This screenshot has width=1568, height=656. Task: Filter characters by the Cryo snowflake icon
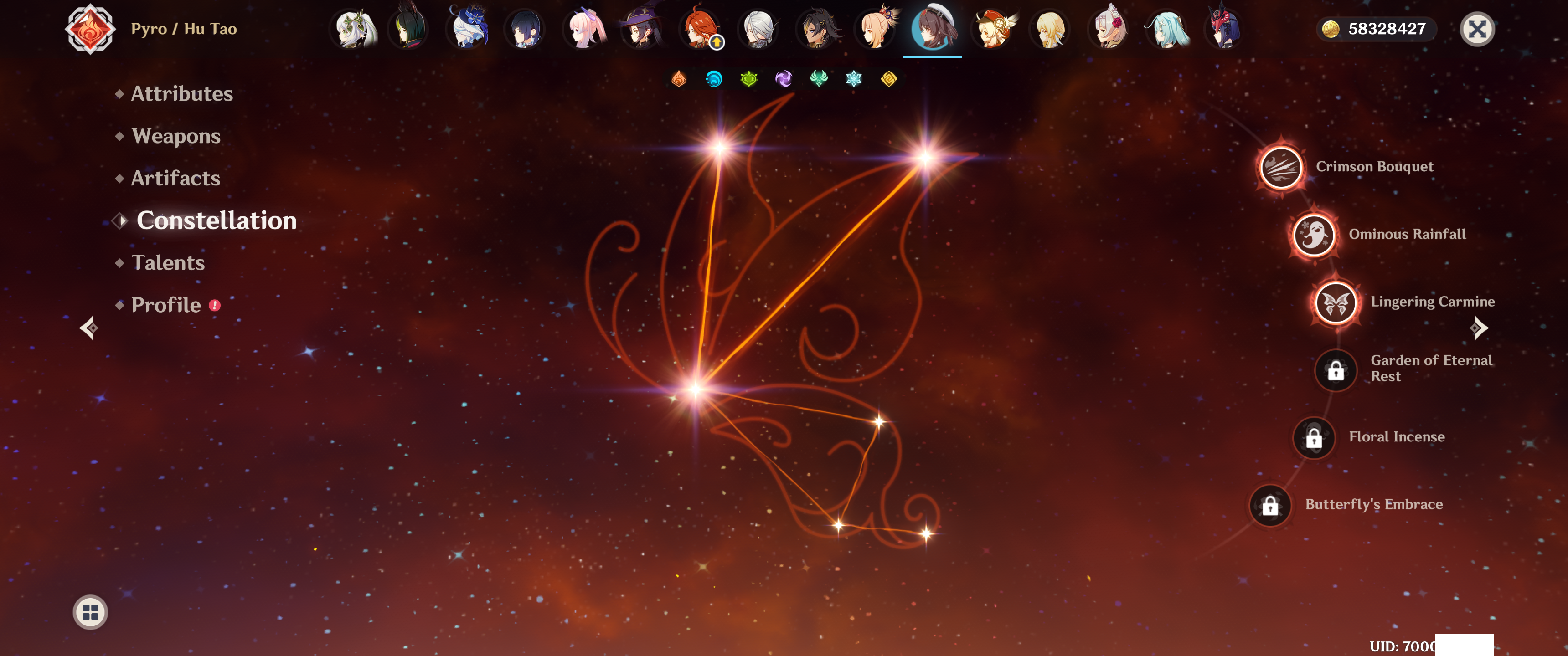tap(854, 78)
